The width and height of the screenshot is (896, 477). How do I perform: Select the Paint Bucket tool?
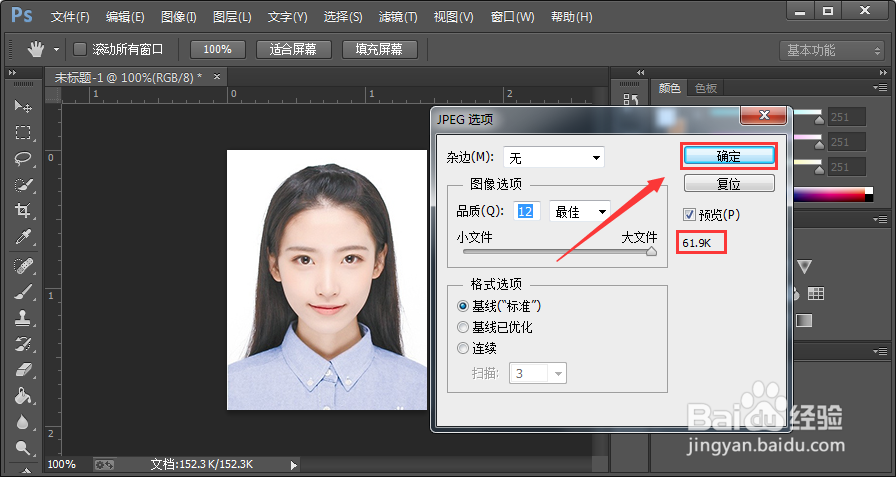[x=23, y=395]
